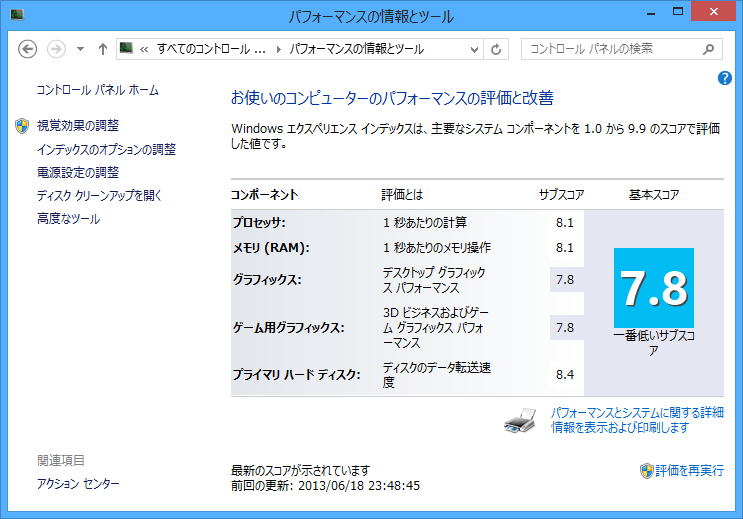Click shield icon beside 評価を再実行
Screen dimensions: 743x519
click(647, 471)
